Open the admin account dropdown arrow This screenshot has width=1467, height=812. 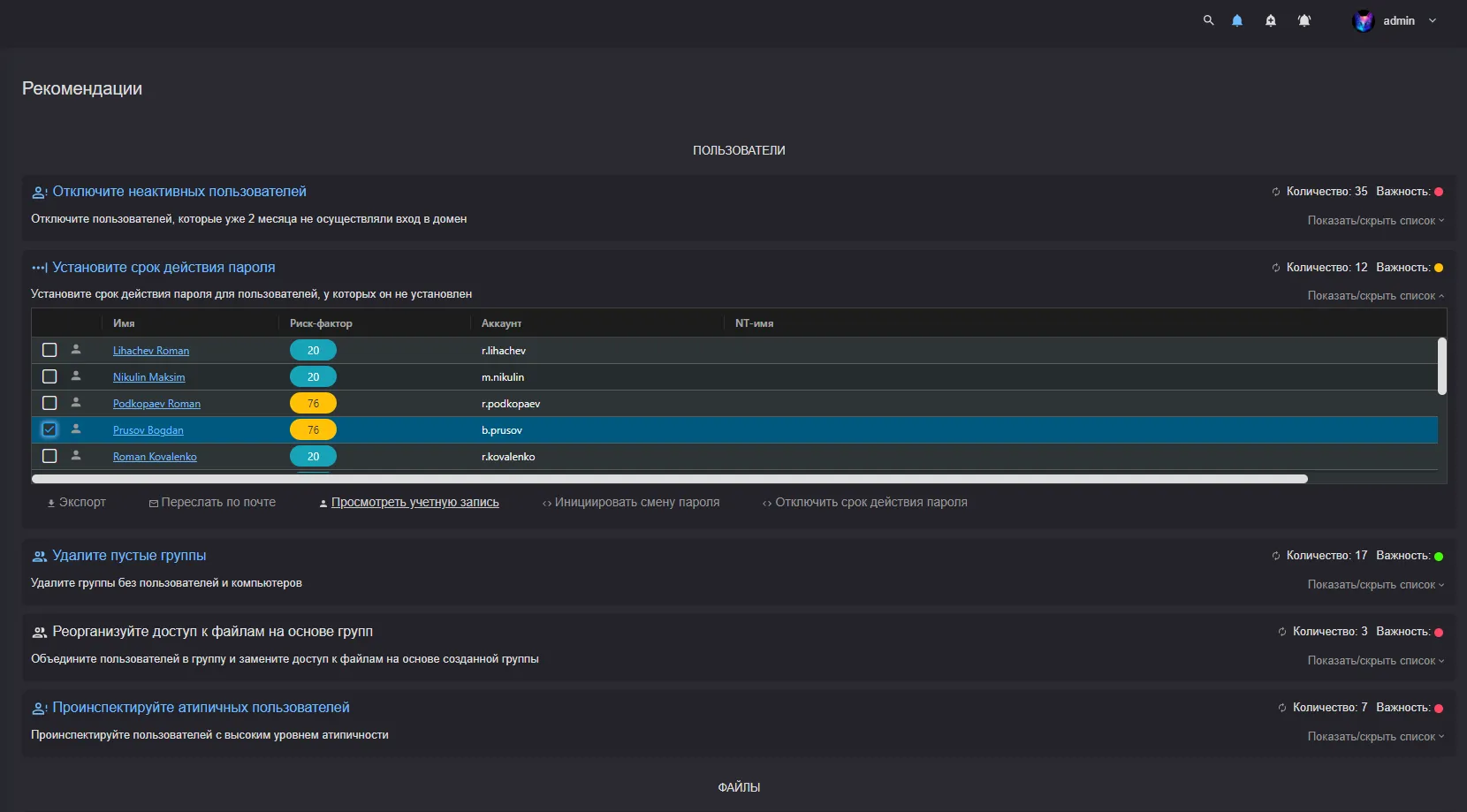1433,21
